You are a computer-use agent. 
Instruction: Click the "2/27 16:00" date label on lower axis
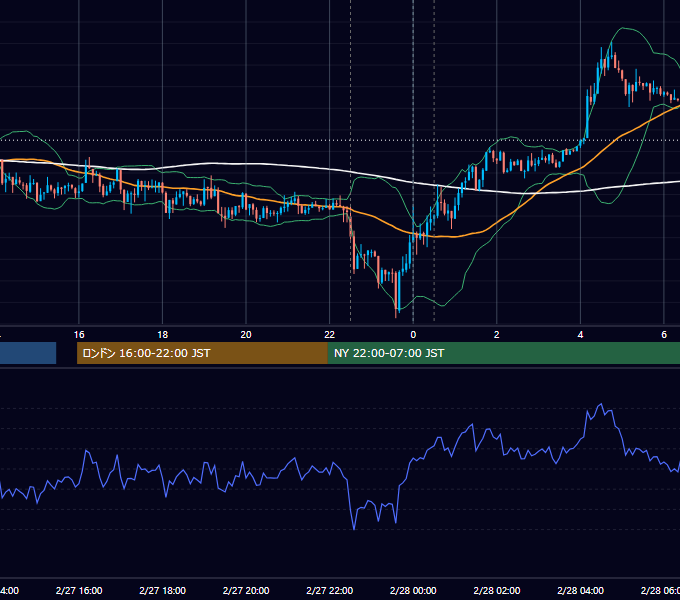pyautogui.click(x=79, y=590)
